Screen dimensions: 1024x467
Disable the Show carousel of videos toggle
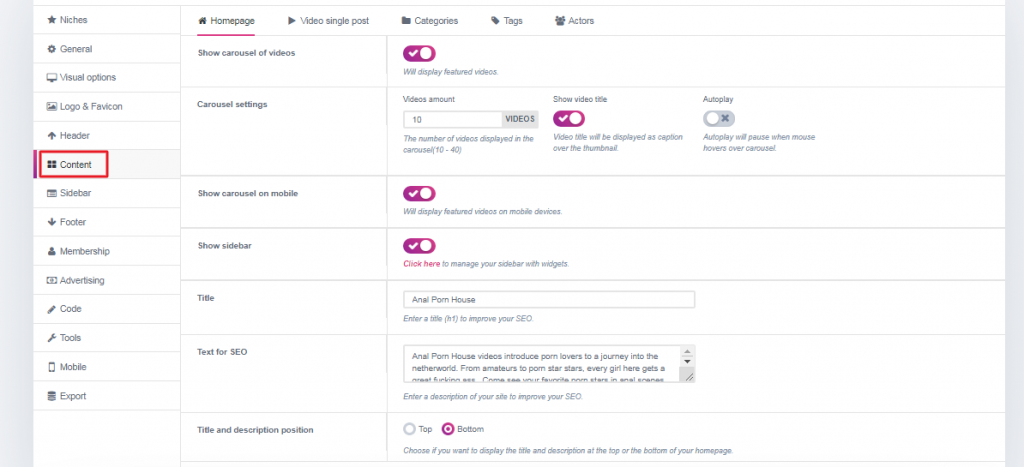pyautogui.click(x=419, y=53)
